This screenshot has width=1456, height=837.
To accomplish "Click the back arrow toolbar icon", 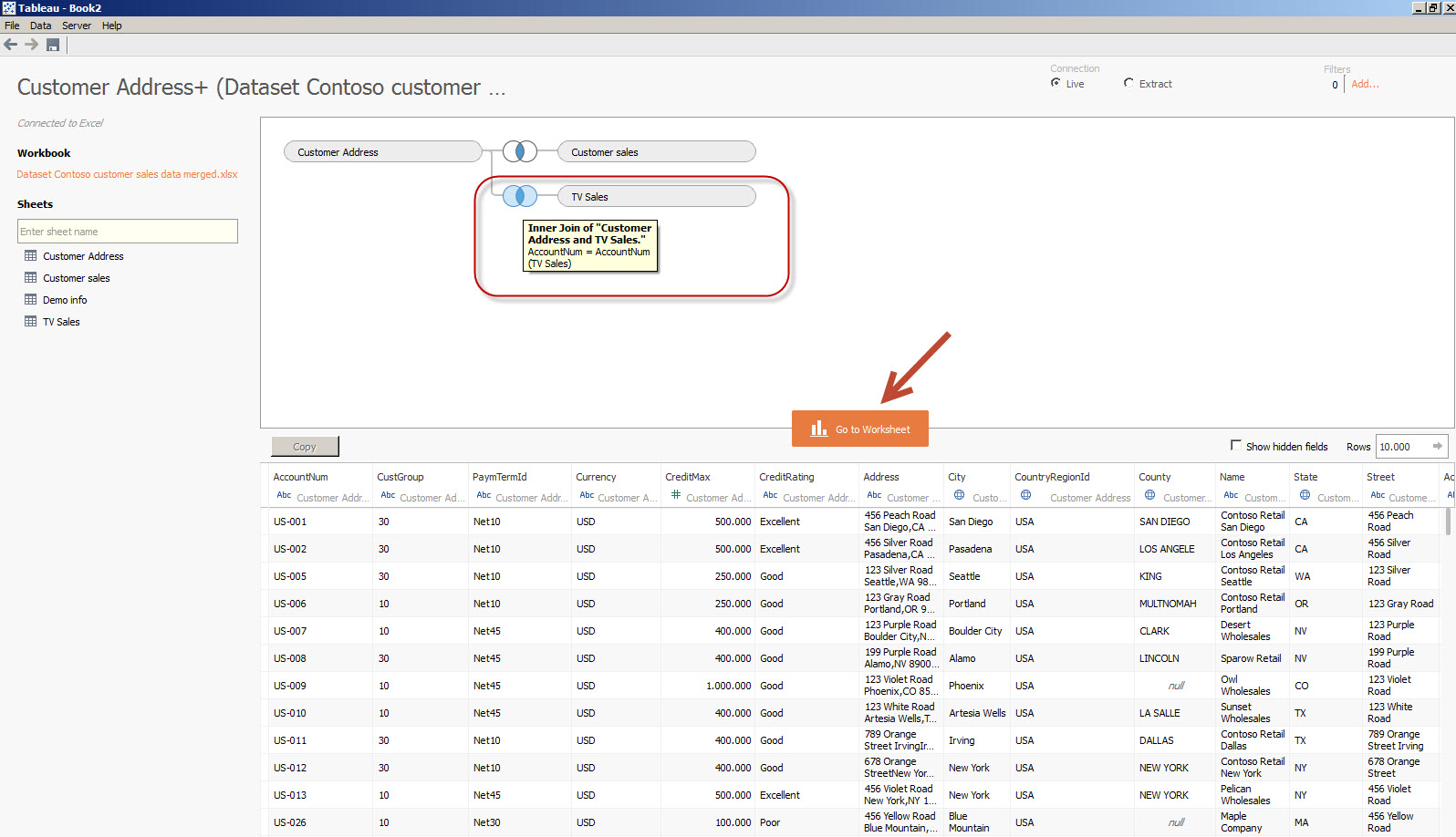I will tap(11, 44).
